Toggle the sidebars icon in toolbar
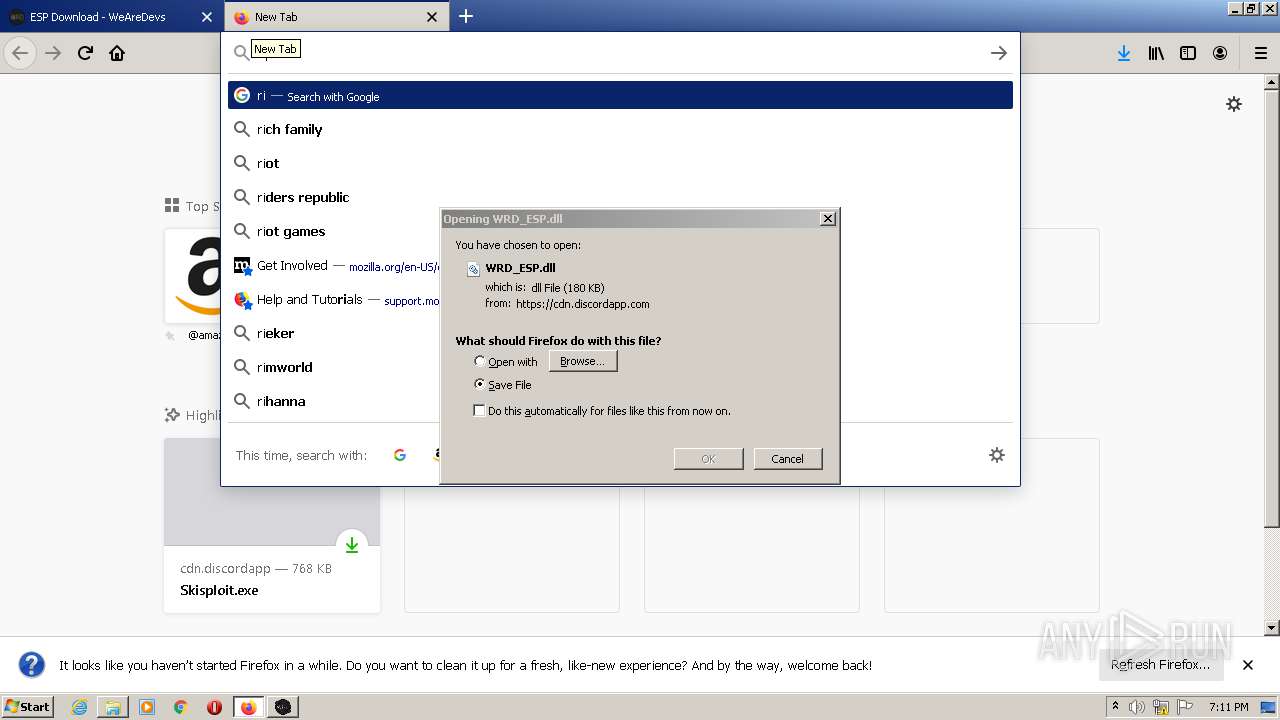1280x720 pixels. 1188,53
